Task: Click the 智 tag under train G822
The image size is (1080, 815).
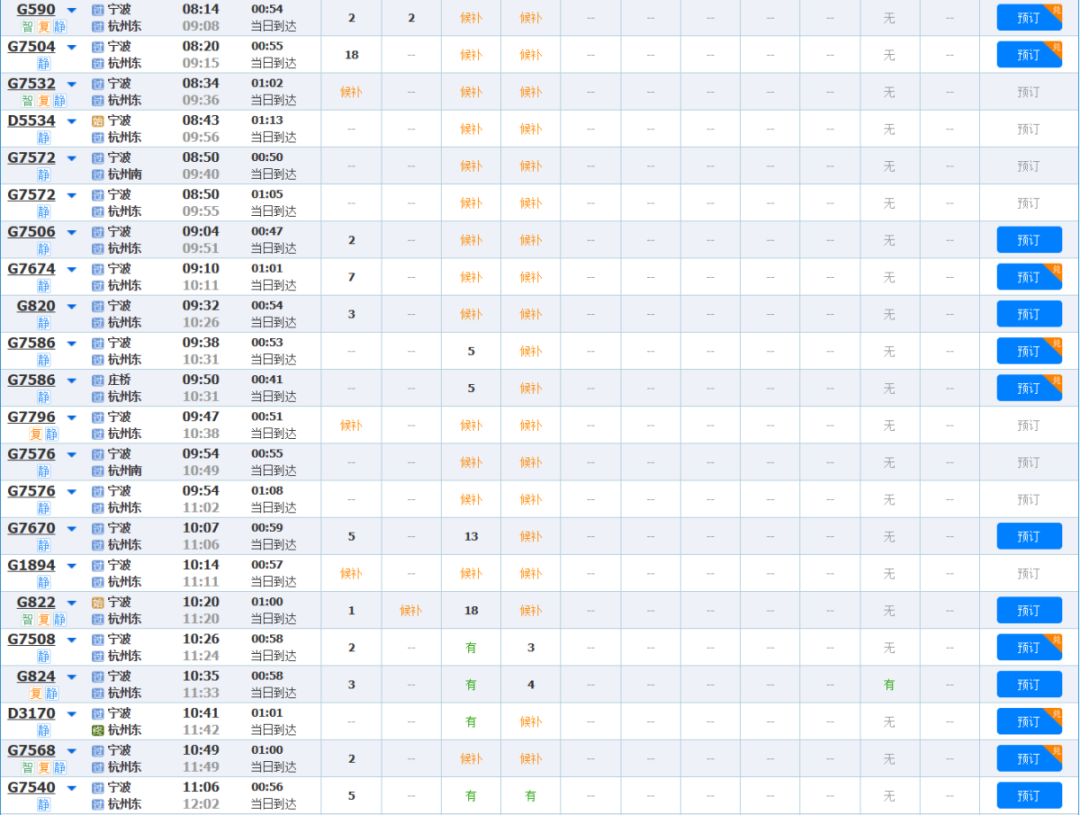Action: [28, 619]
